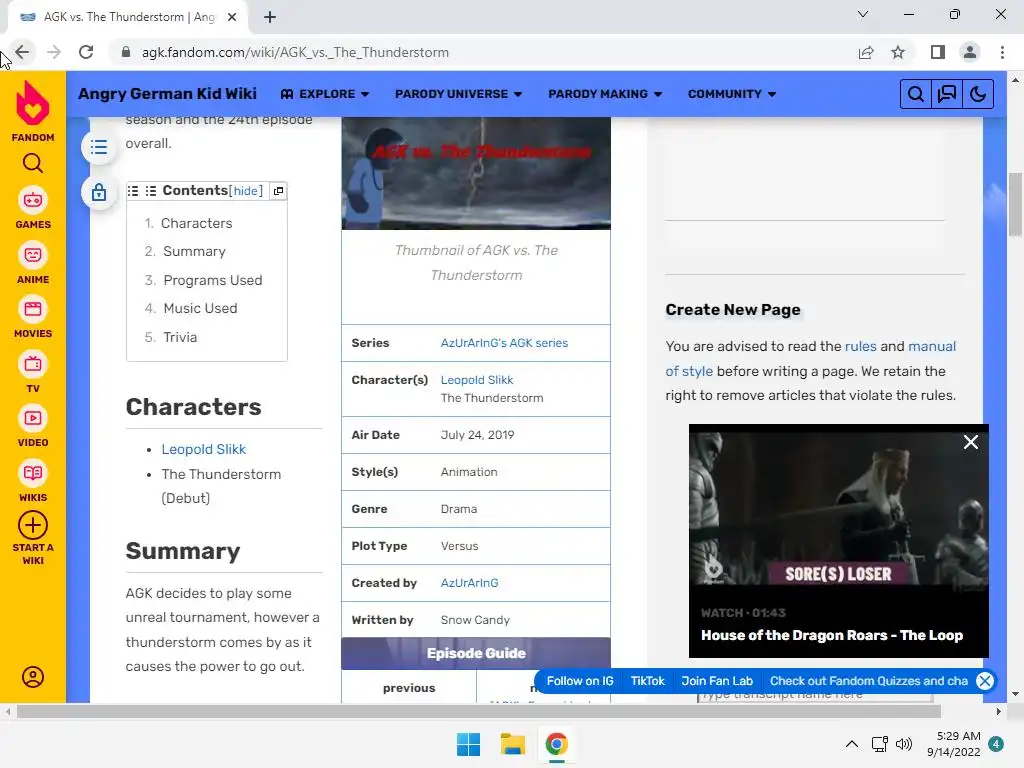Screen dimensions: 1024x768
Task: Bookmark this page star icon
Action: (x=898, y=52)
